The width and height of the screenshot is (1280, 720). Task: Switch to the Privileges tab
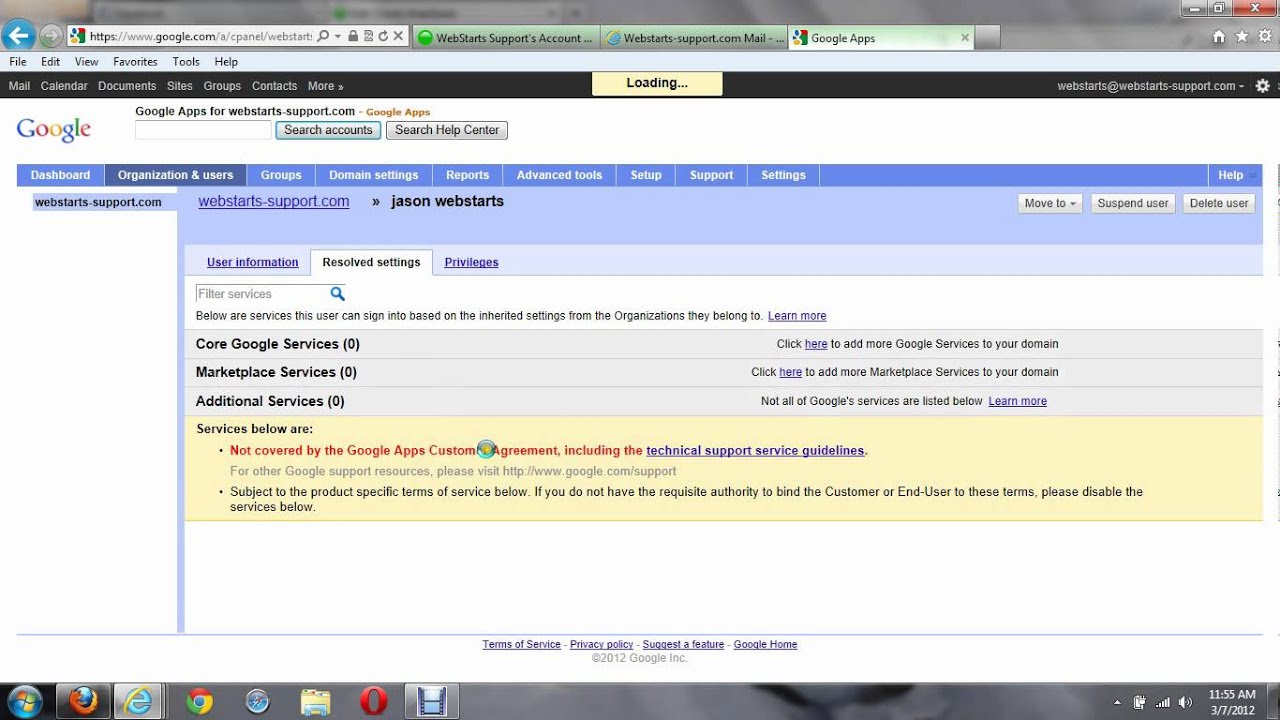pos(471,262)
